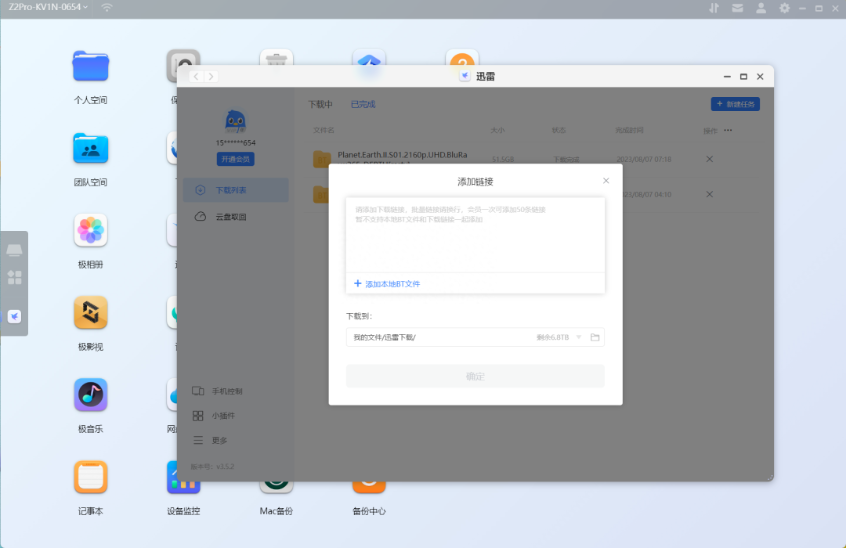Viewport: 846px width, 548px height.
Task: Delete the Planet.Earth.II task with its X
Action: [709, 159]
